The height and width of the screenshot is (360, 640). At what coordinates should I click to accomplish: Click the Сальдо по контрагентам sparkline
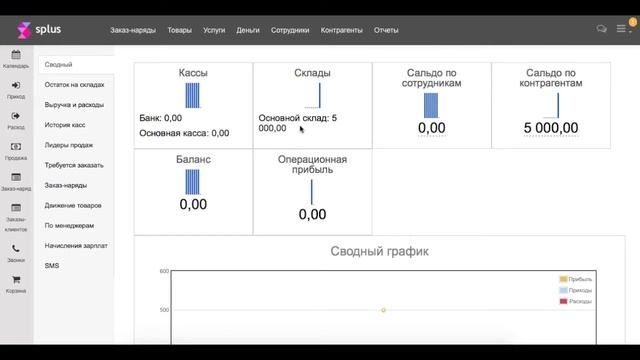point(552,105)
